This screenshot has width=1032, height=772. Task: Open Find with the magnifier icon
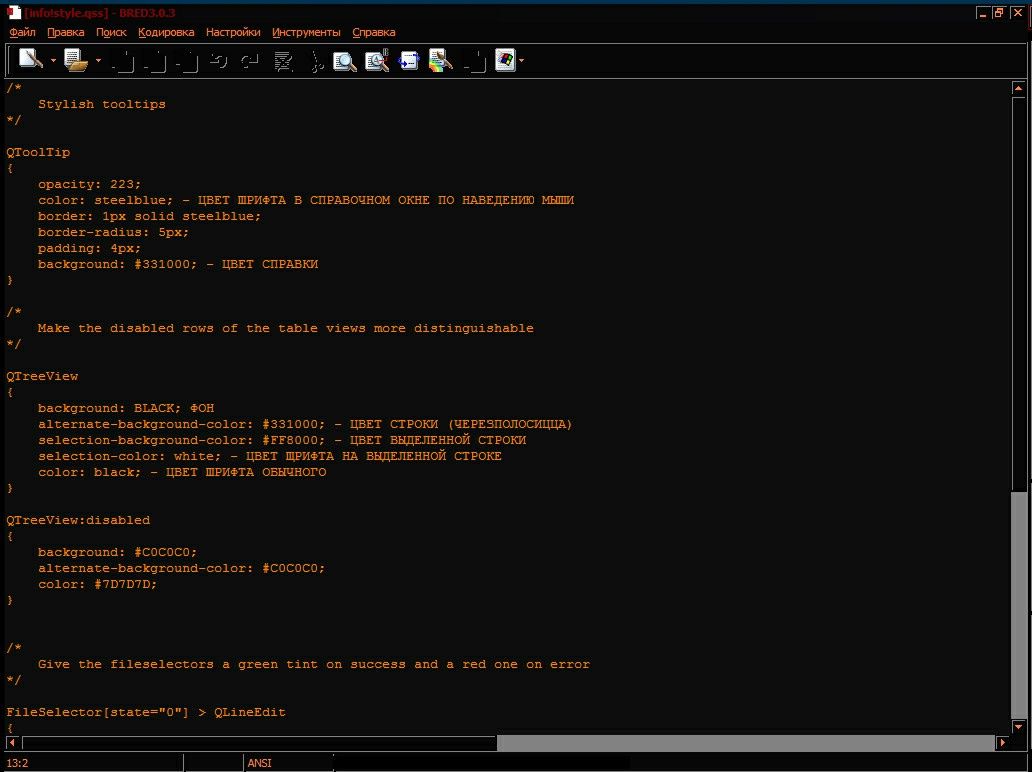coord(344,61)
